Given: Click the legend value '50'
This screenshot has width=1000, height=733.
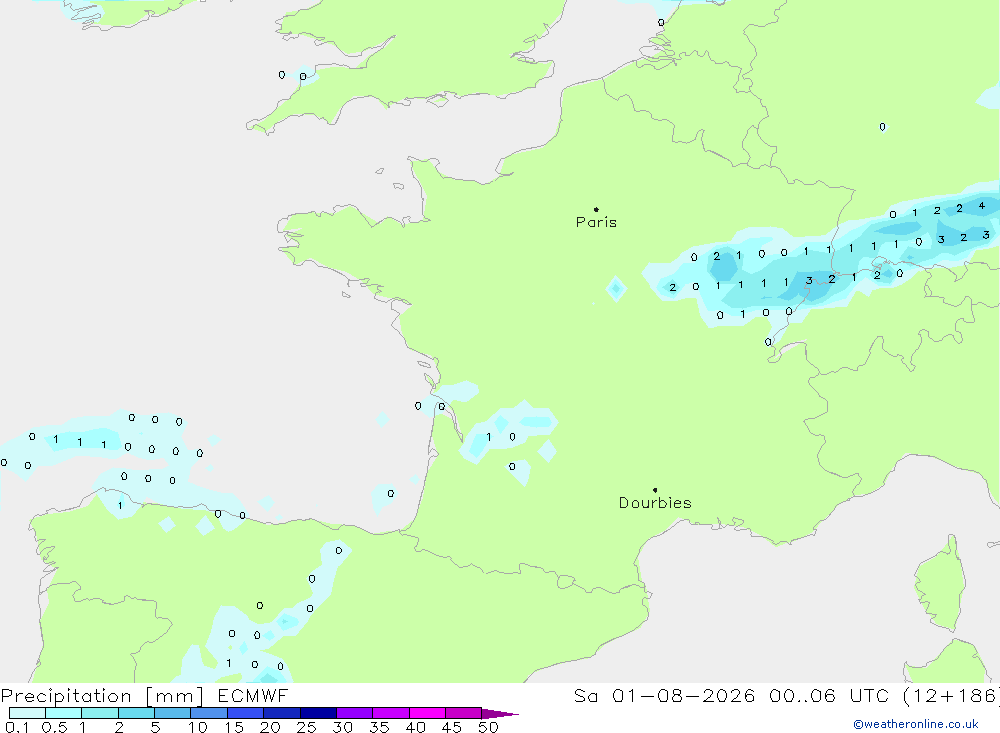Looking at the screenshot, I should [489, 727].
